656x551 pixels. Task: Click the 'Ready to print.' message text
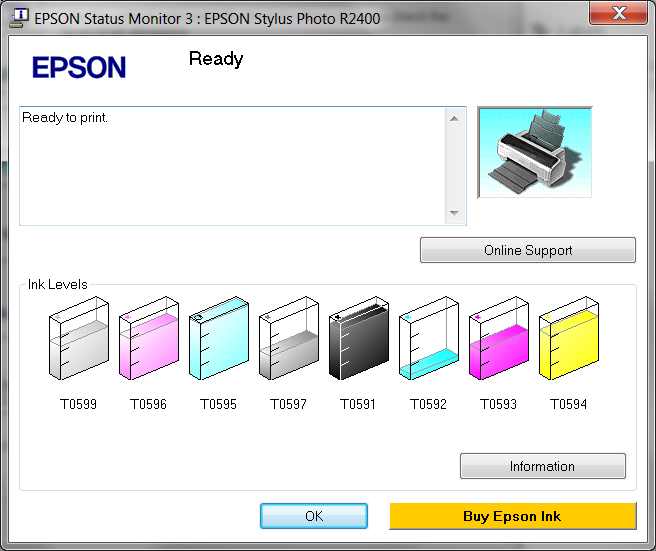(65, 118)
